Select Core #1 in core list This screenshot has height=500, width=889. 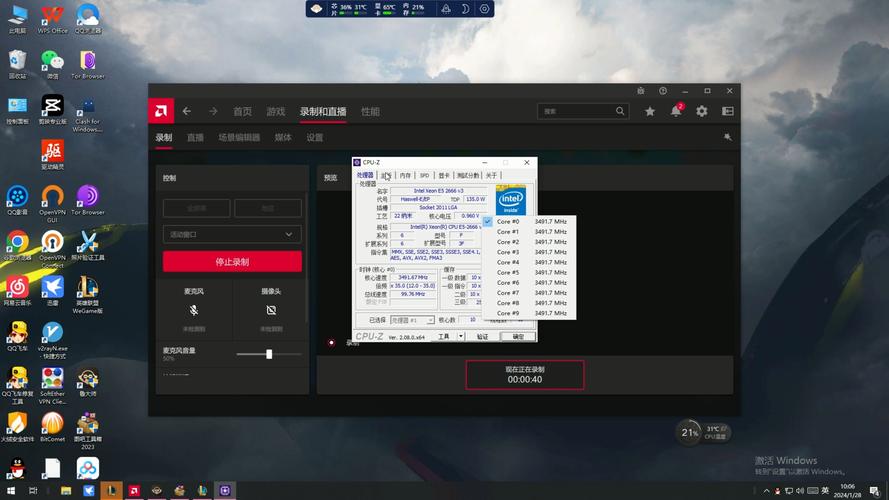529,232
